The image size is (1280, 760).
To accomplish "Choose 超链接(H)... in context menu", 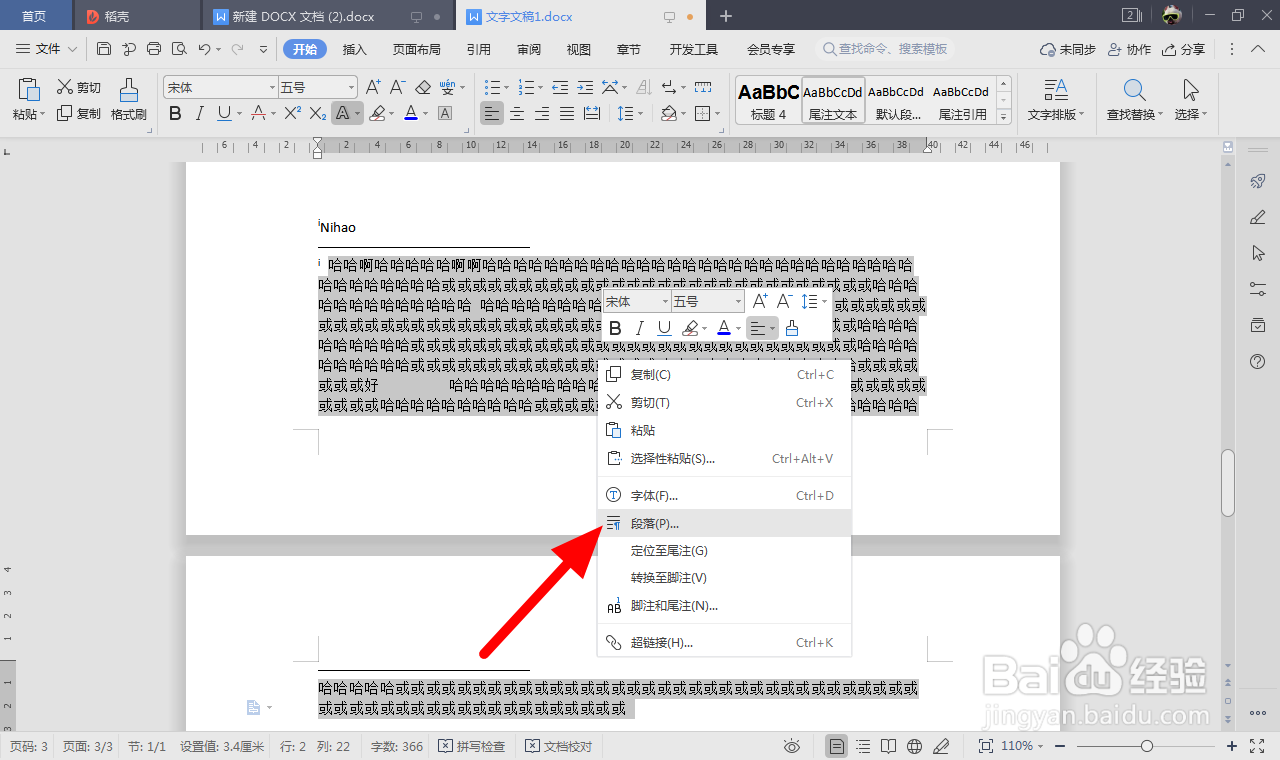I will pyautogui.click(x=725, y=643).
